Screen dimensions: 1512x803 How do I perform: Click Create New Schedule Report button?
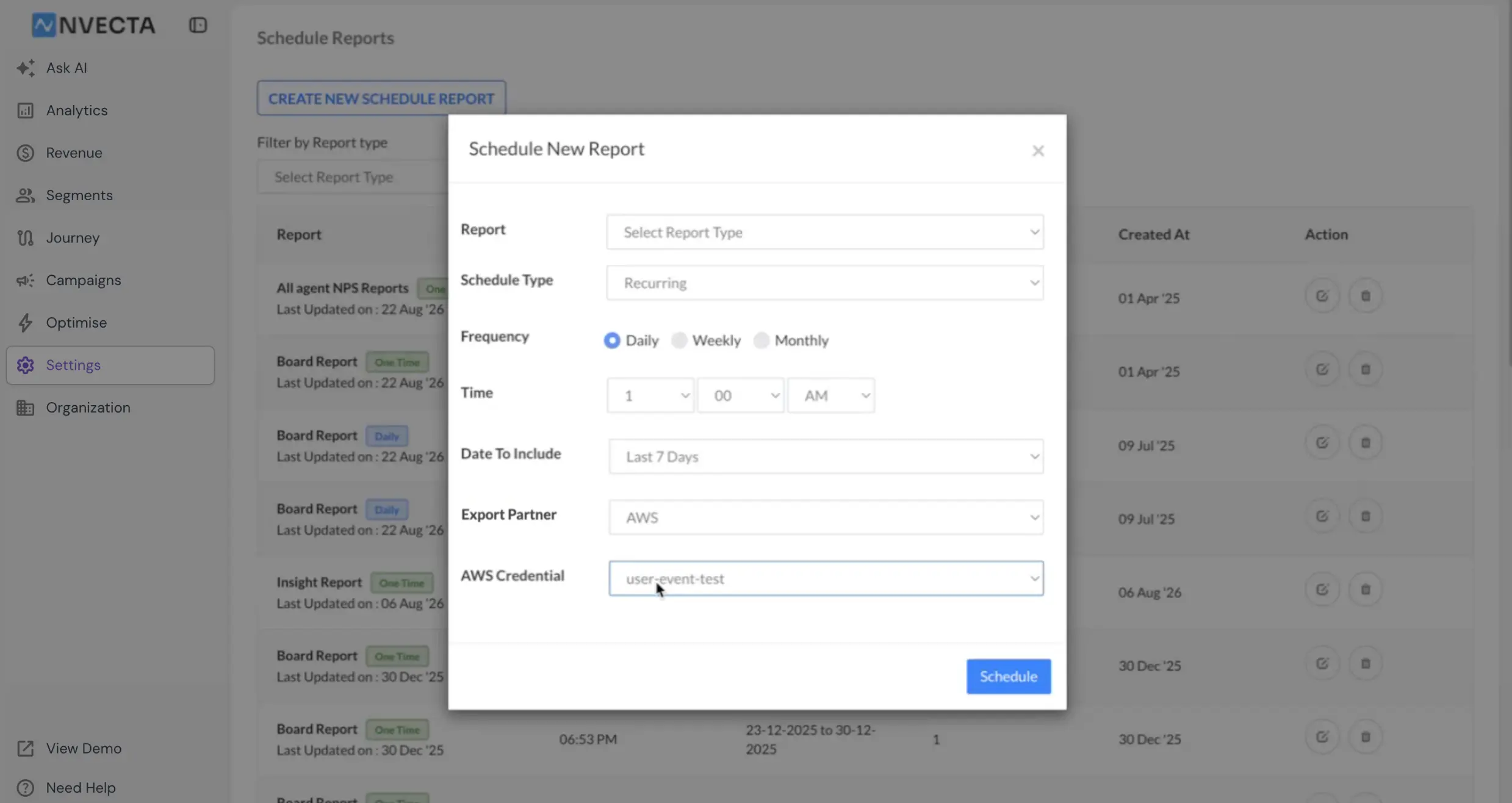point(381,98)
